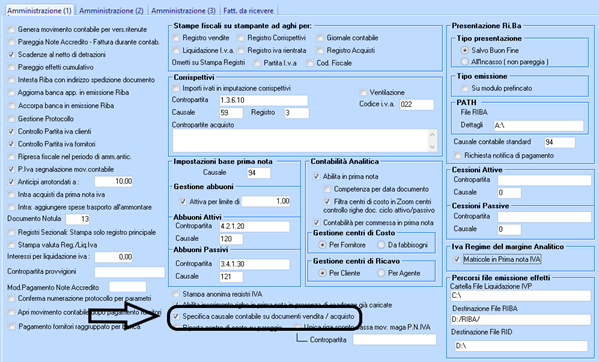Check the Cod. Fiscale omit box

pyautogui.click(x=310, y=63)
